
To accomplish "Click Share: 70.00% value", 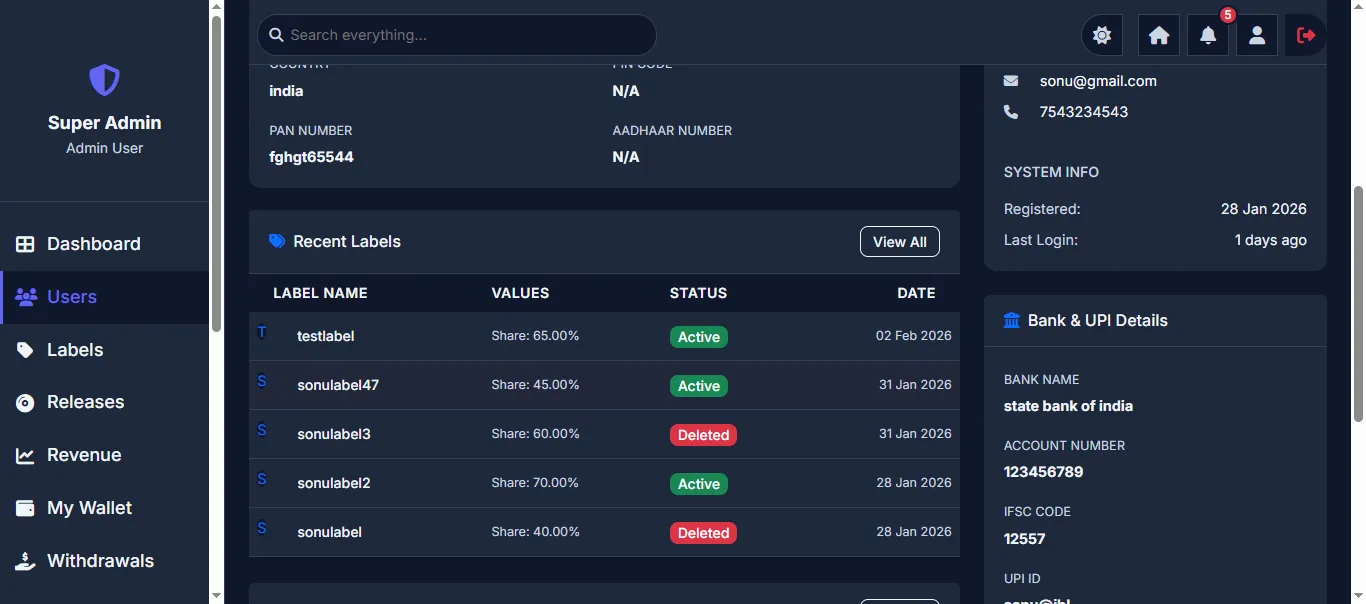I will (535, 483).
